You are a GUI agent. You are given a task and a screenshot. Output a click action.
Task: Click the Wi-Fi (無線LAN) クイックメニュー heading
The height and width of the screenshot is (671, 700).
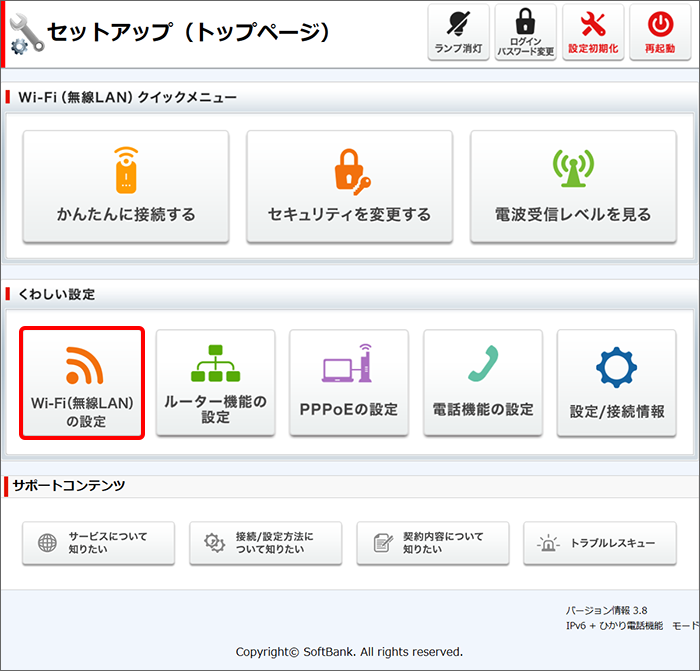tap(127, 97)
